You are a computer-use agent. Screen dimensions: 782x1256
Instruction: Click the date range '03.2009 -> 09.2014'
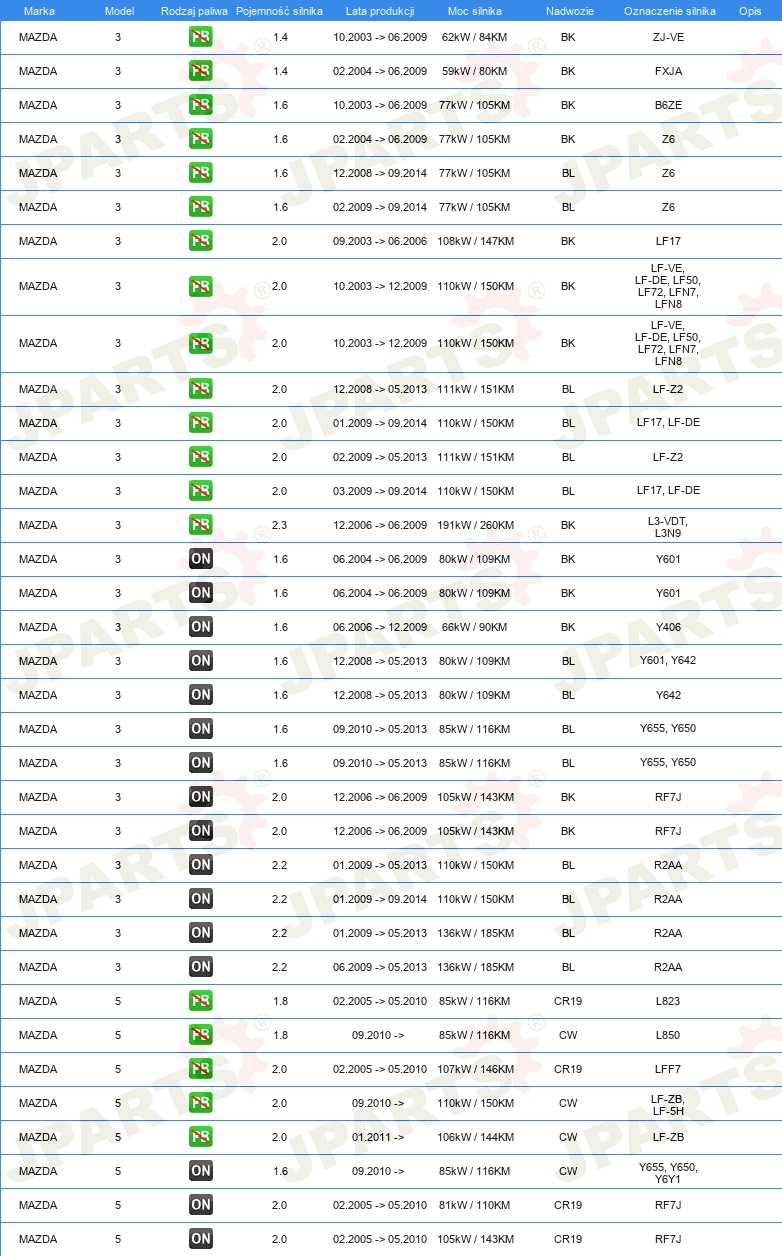[x=380, y=492]
